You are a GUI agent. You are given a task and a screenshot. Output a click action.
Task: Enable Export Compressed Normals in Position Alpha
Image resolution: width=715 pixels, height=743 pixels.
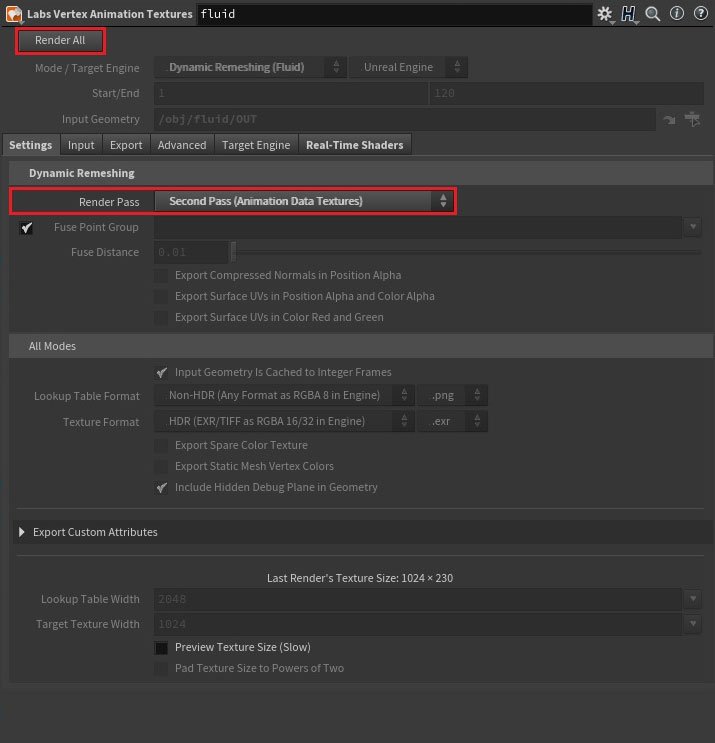pos(161,275)
